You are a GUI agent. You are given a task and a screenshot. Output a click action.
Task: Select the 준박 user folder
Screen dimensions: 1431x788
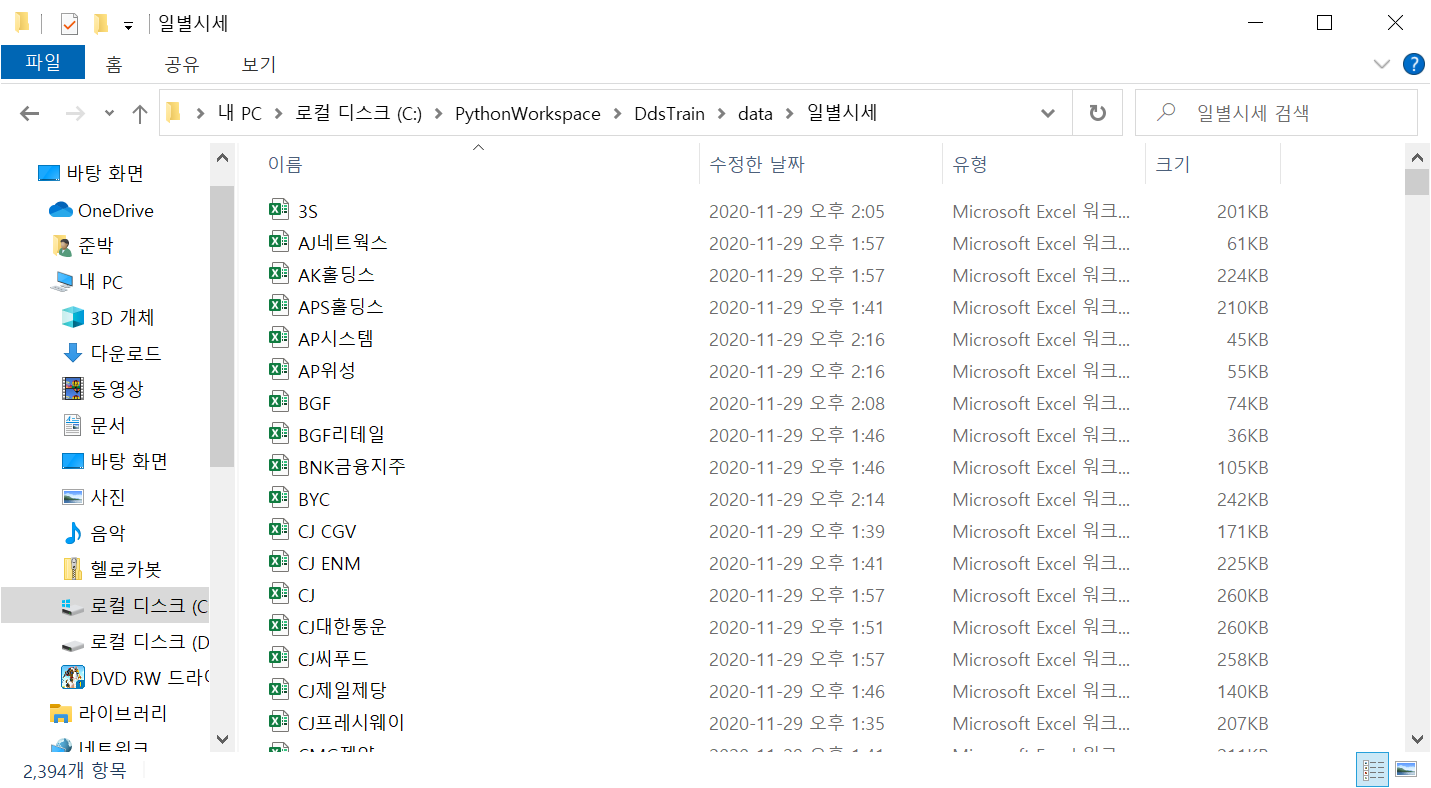coord(96,246)
